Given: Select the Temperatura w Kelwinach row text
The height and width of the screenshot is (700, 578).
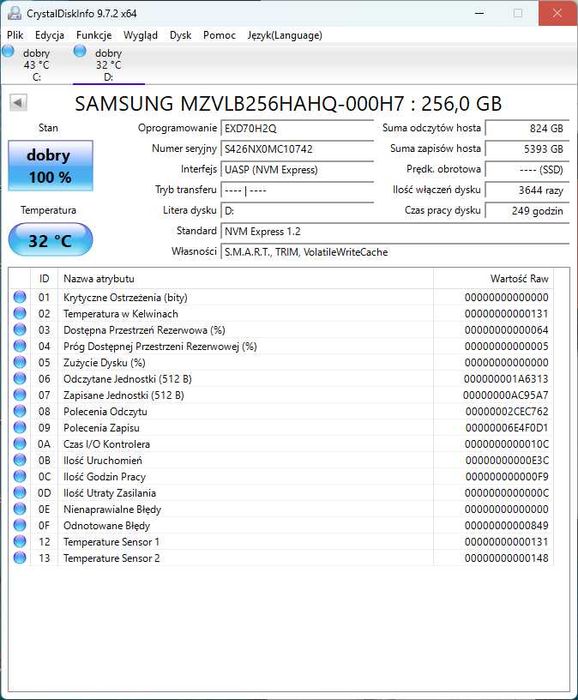Looking at the screenshot, I should 121,314.
